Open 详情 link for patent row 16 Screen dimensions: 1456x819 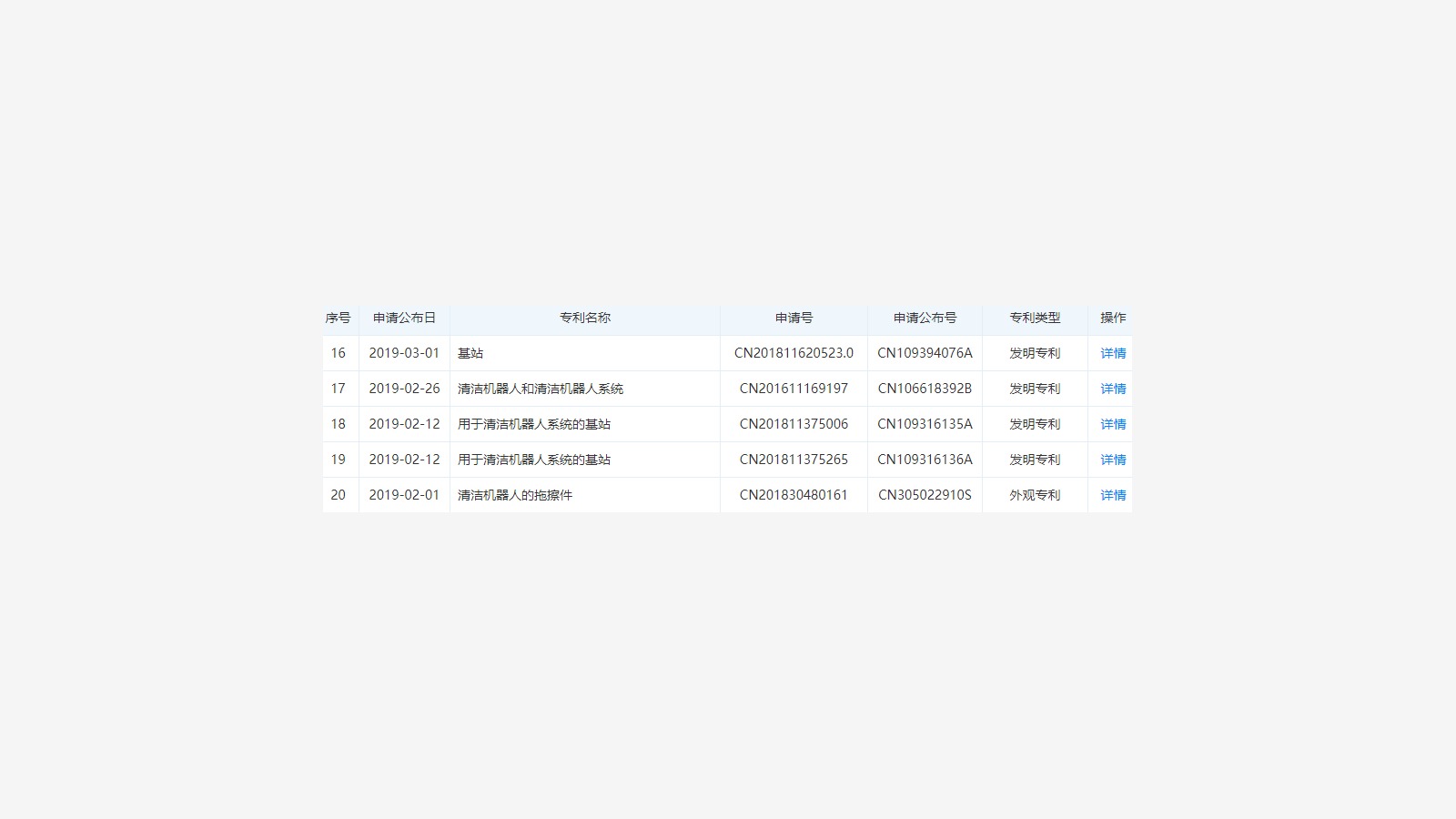(1113, 353)
